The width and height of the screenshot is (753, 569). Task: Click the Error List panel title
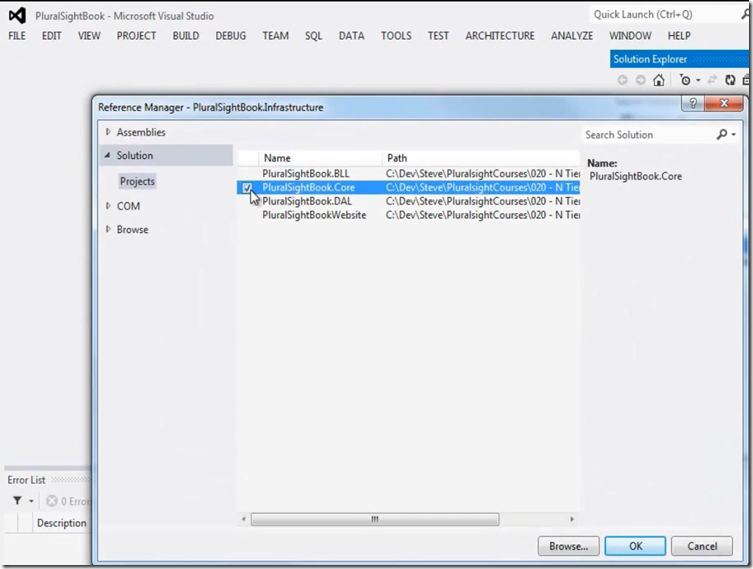point(26,480)
